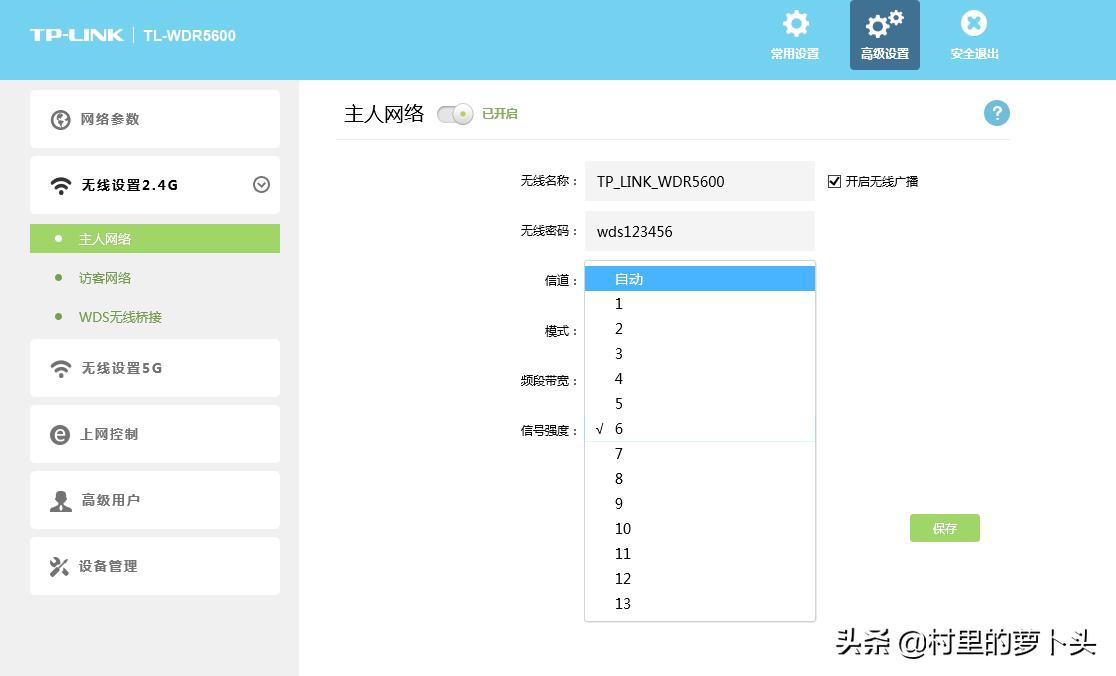Uncheck 开启无线广播 checkbox

pos(834,180)
